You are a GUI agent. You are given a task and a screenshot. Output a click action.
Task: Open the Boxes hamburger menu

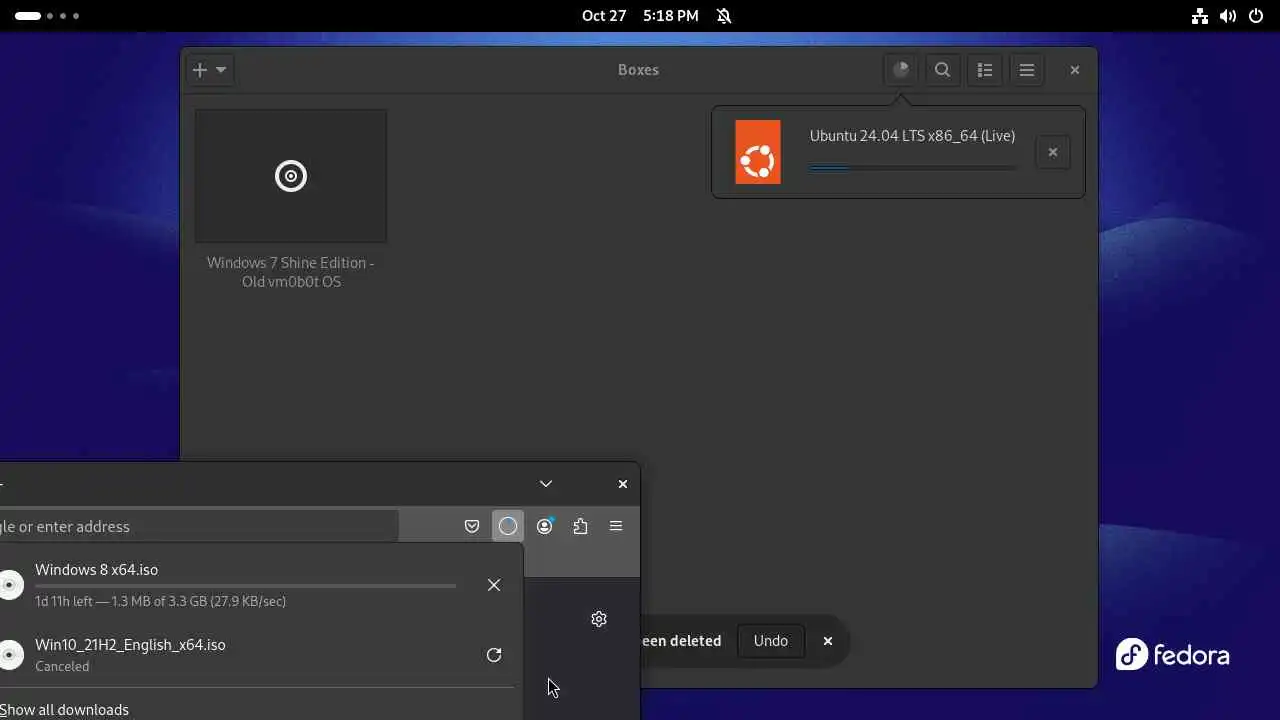pyautogui.click(x=1027, y=70)
